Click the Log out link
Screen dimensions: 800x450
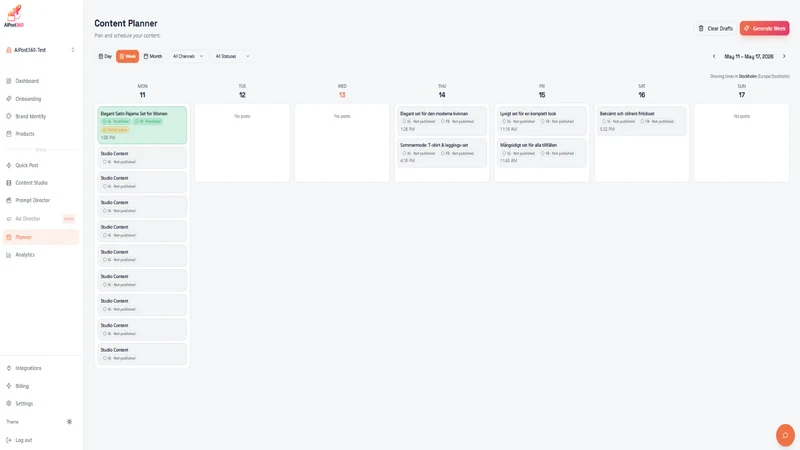pos(23,440)
